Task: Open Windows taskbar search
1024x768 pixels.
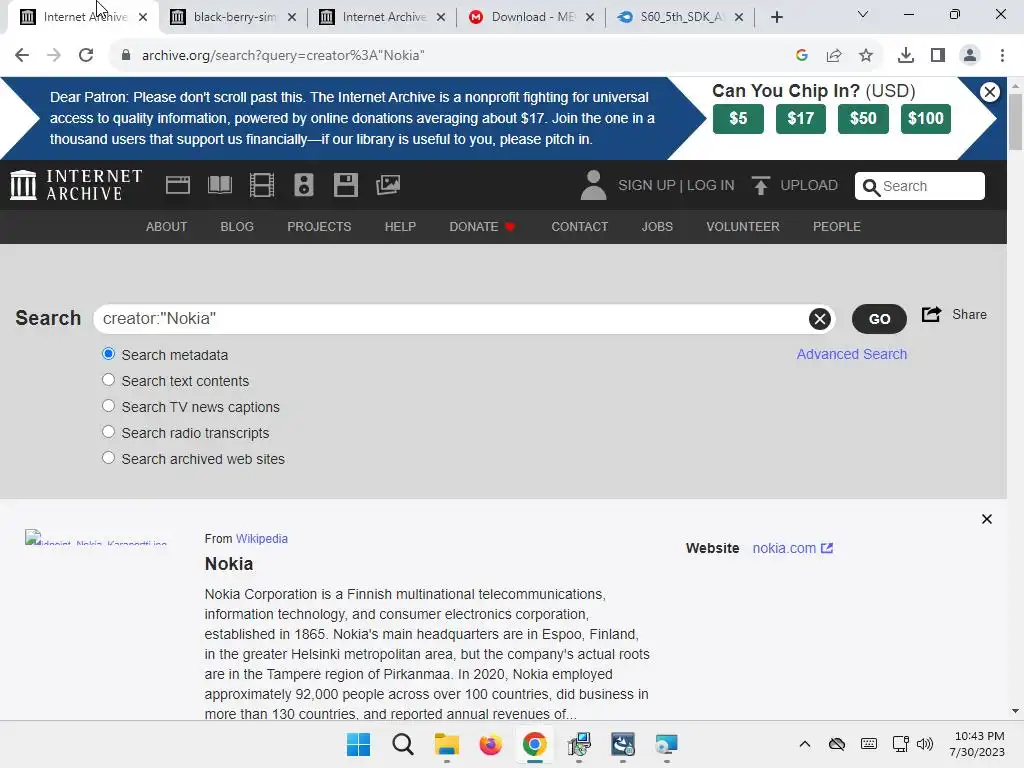Action: (x=403, y=744)
